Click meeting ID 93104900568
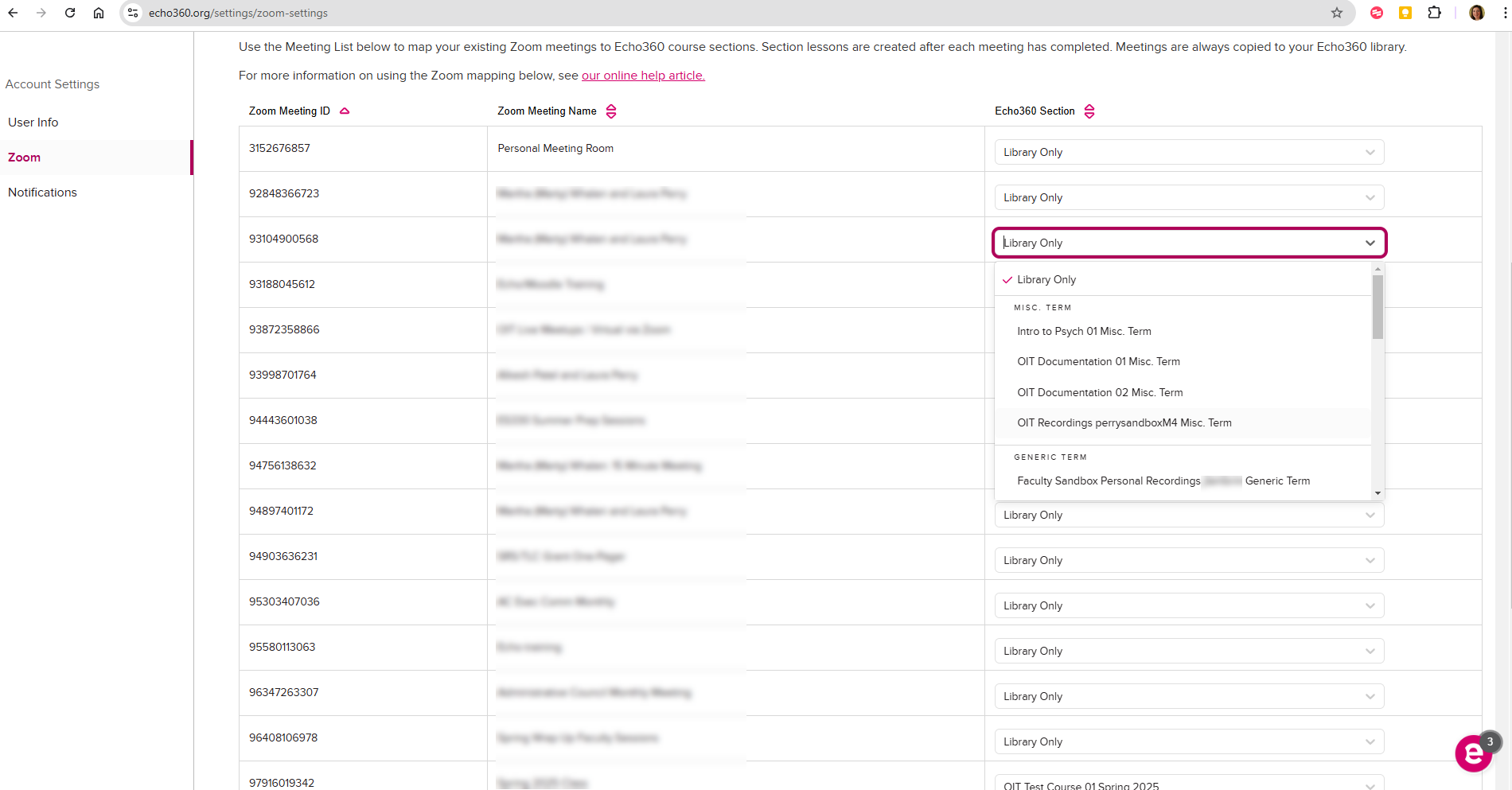The width and height of the screenshot is (1512, 790). point(283,239)
